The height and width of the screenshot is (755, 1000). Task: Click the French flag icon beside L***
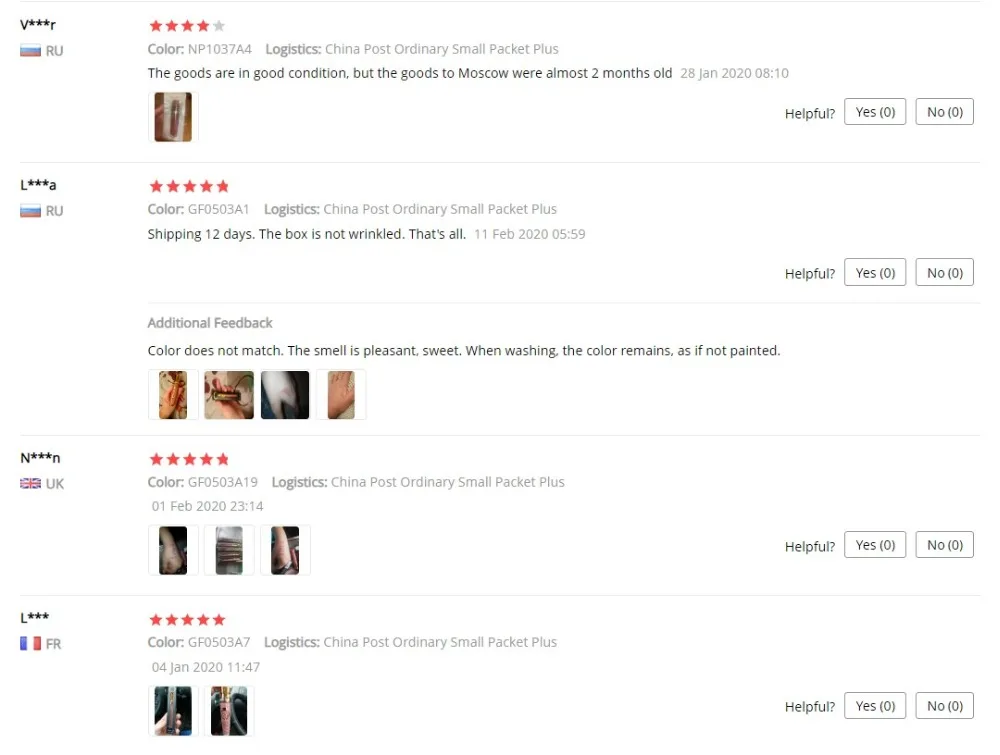point(30,643)
